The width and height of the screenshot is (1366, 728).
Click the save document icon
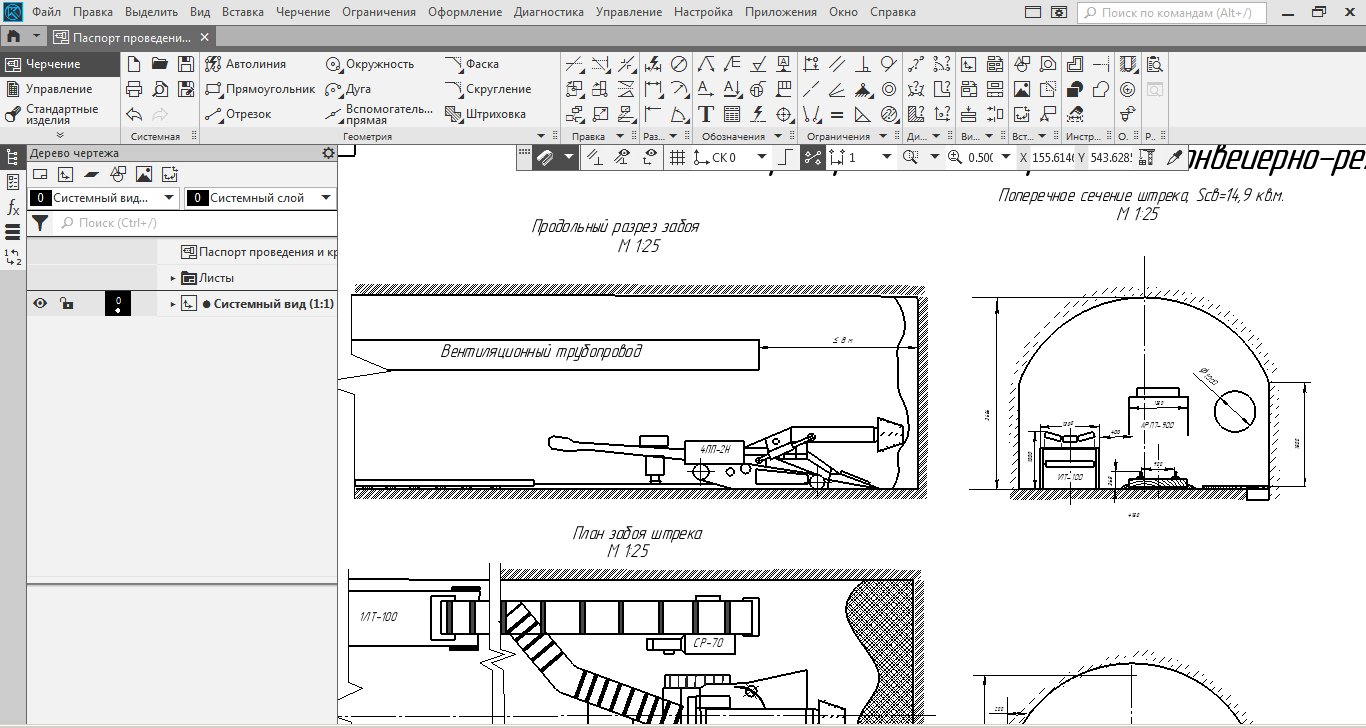186,64
